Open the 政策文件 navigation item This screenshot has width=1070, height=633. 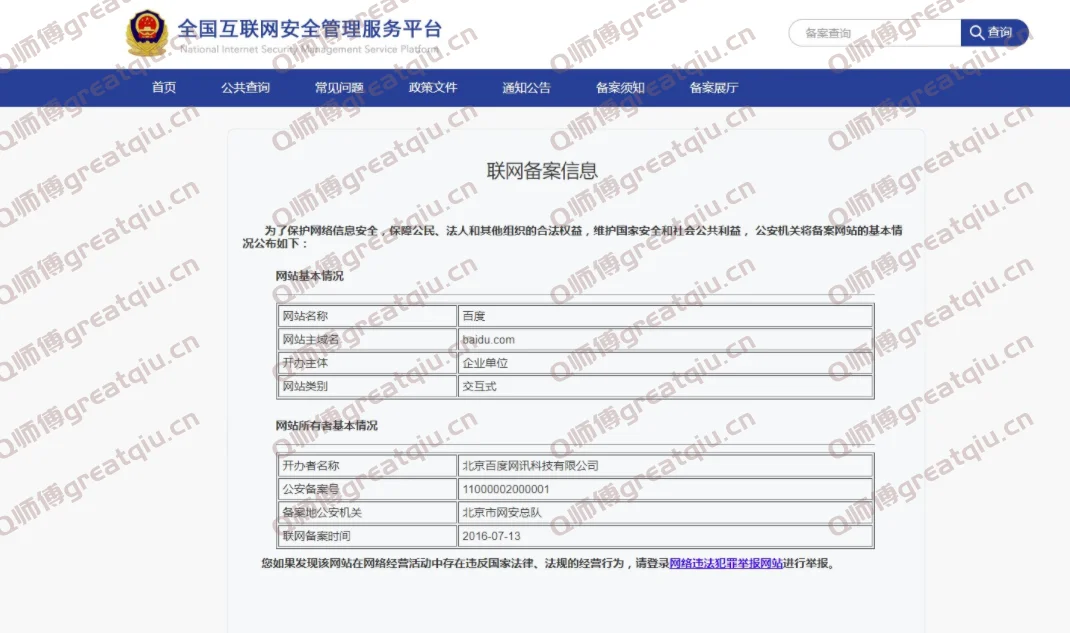(x=432, y=88)
